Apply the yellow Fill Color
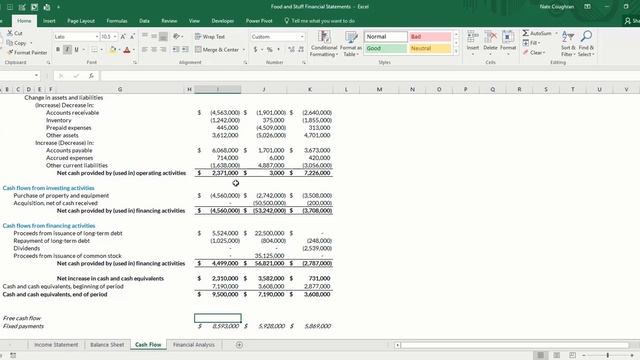The image size is (640, 360). (113, 50)
